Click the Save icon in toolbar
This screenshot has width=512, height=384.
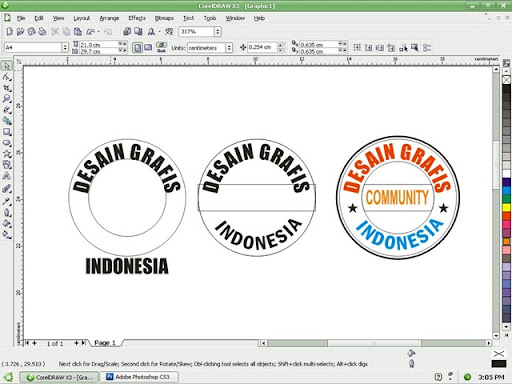31,31
